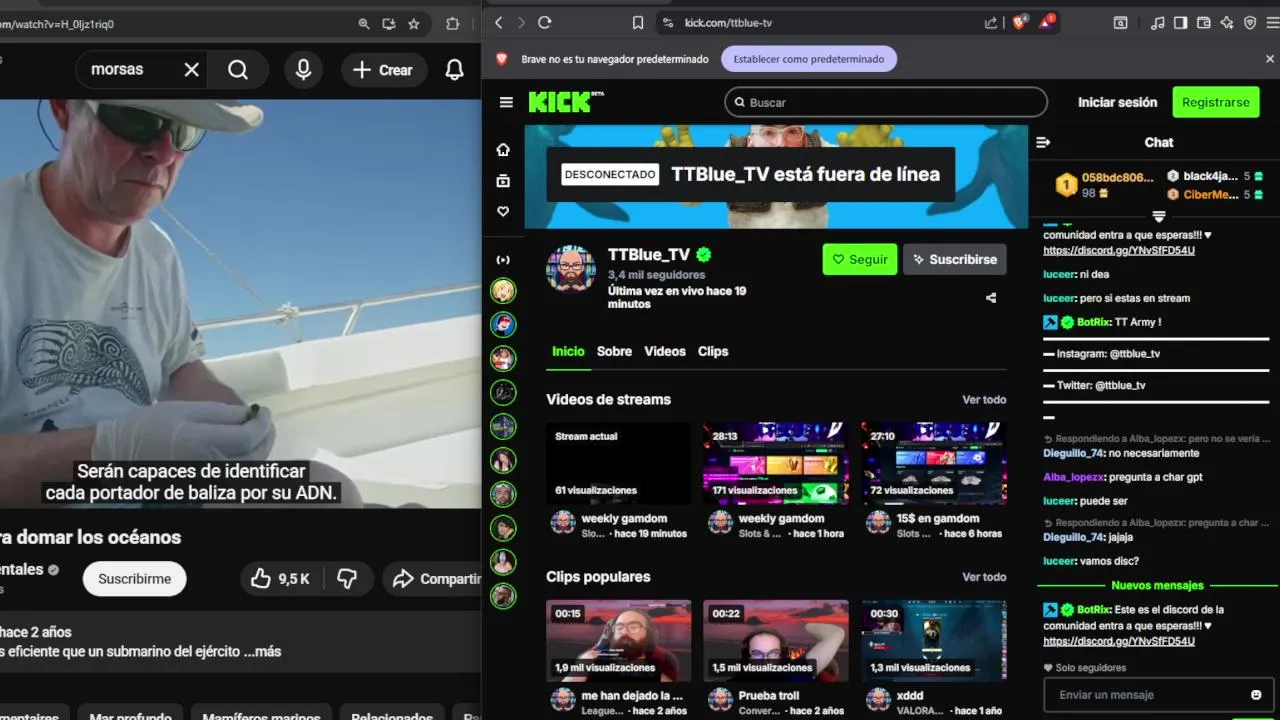Click 'Nuevos mensajes' chat divider
The image size is (1280, 720).
pos(1157,585)
